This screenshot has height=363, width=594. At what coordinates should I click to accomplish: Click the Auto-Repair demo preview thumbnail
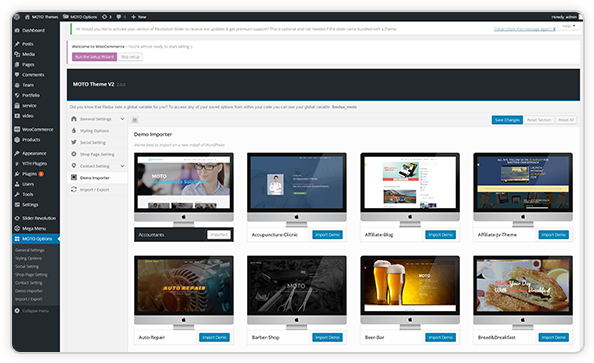click(x=184, y=292)
